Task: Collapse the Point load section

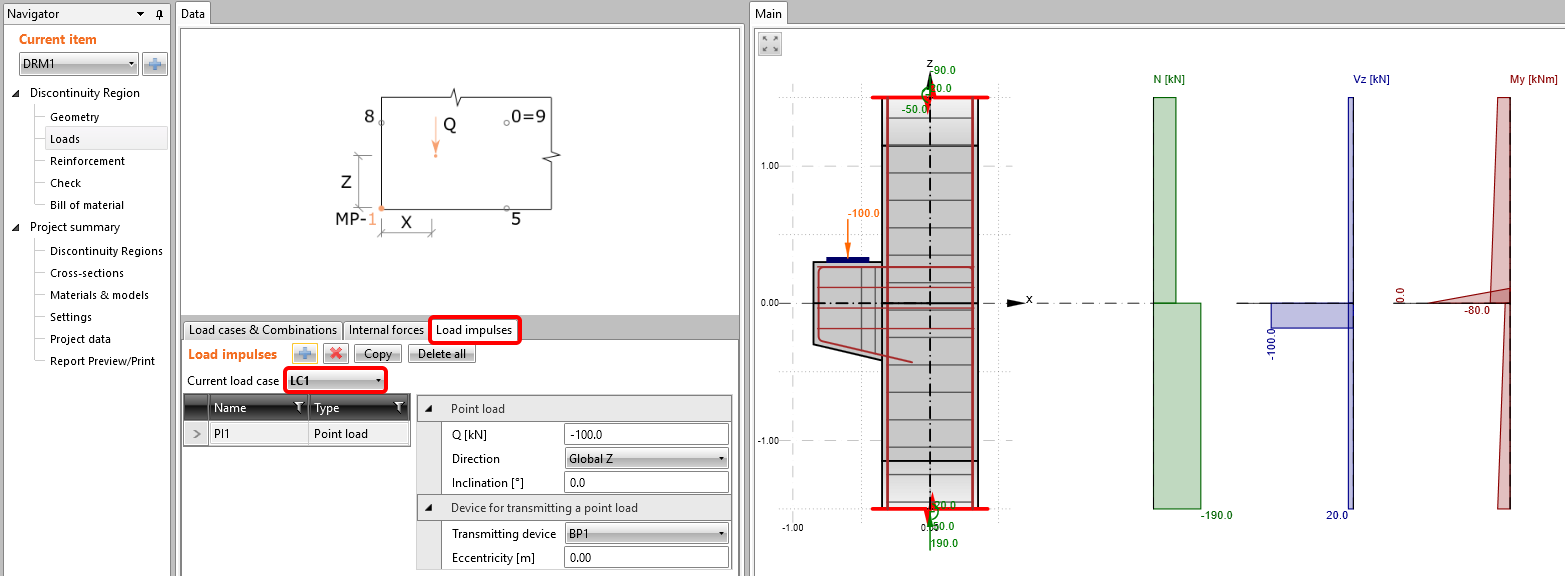Action: (x=429, y=407)
